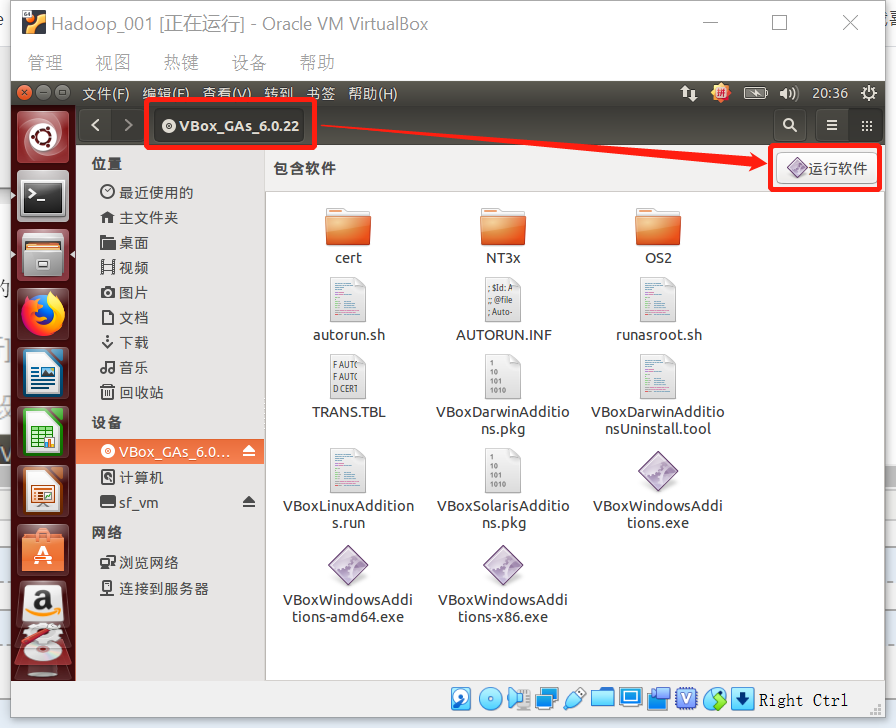Open the sound volume indicator
896x728 pixels.
point(789,93)
